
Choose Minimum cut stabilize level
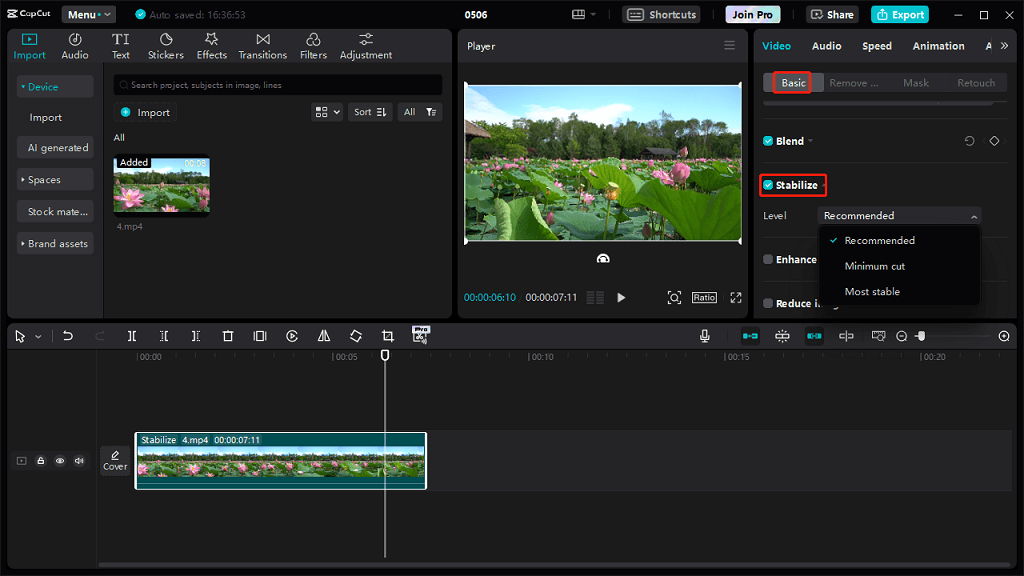874,266
